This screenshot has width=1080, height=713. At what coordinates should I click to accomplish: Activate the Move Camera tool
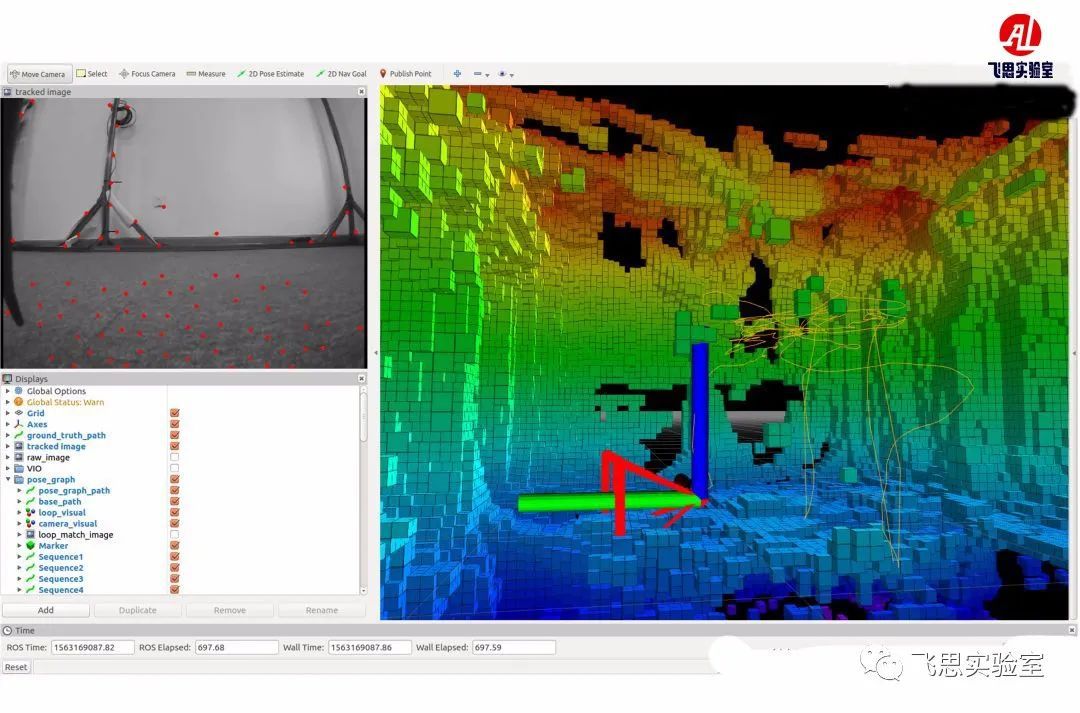[37, 74]
